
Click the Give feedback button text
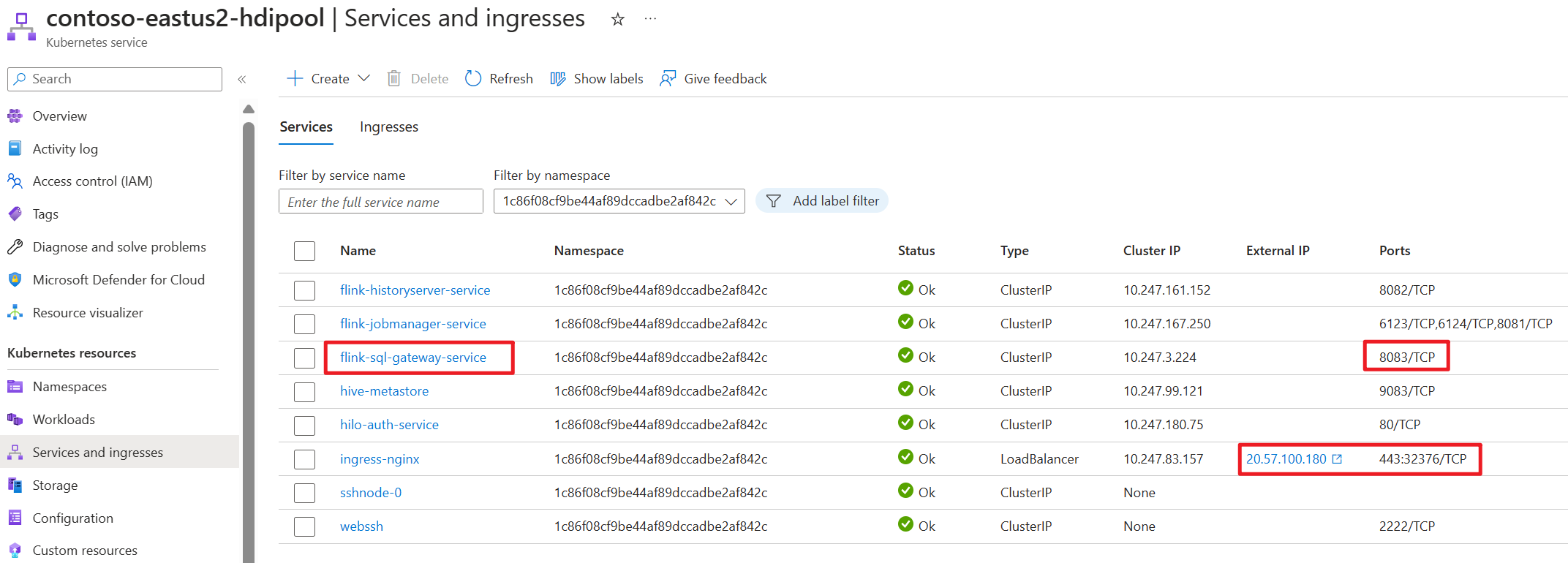[x=725, y=78]
